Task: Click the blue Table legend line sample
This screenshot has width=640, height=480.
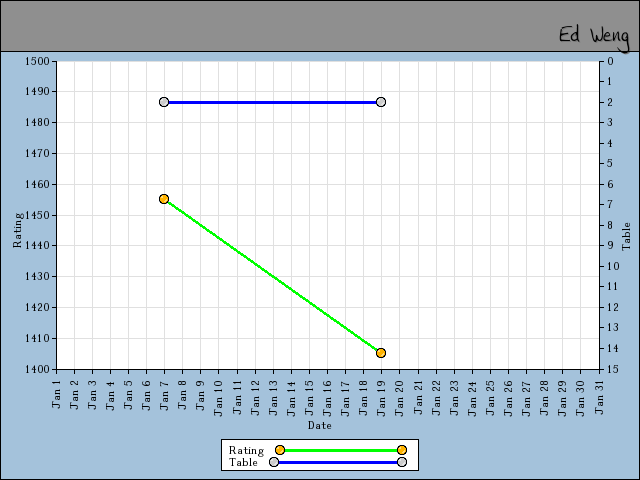Action: [x=338, y=462]
